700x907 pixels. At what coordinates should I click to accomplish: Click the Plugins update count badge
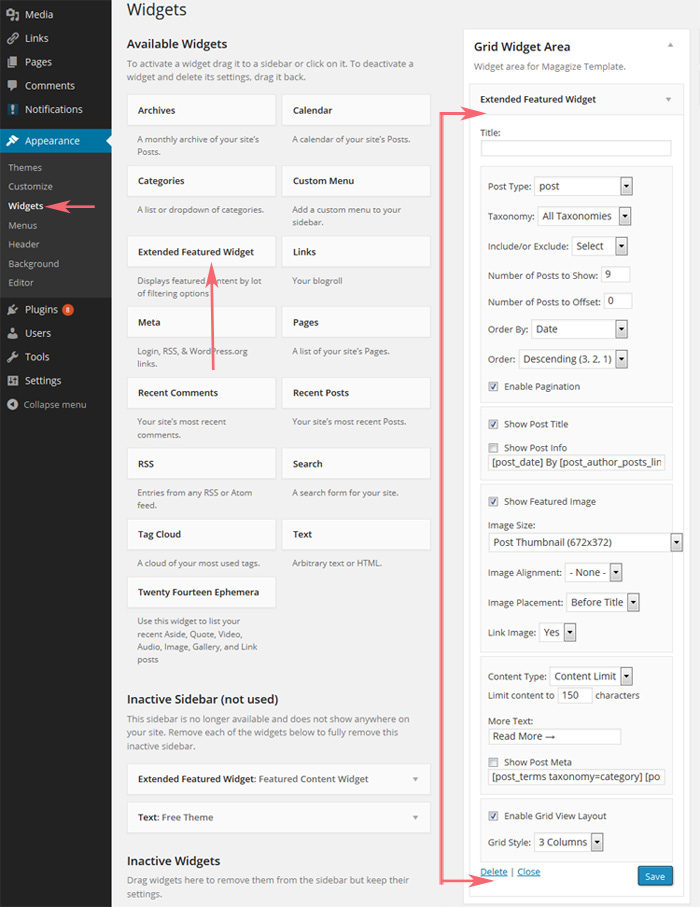pos(68,309)
